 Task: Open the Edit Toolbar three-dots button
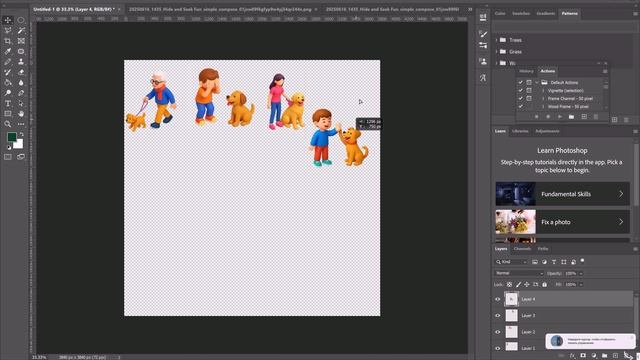click(21, 124)
